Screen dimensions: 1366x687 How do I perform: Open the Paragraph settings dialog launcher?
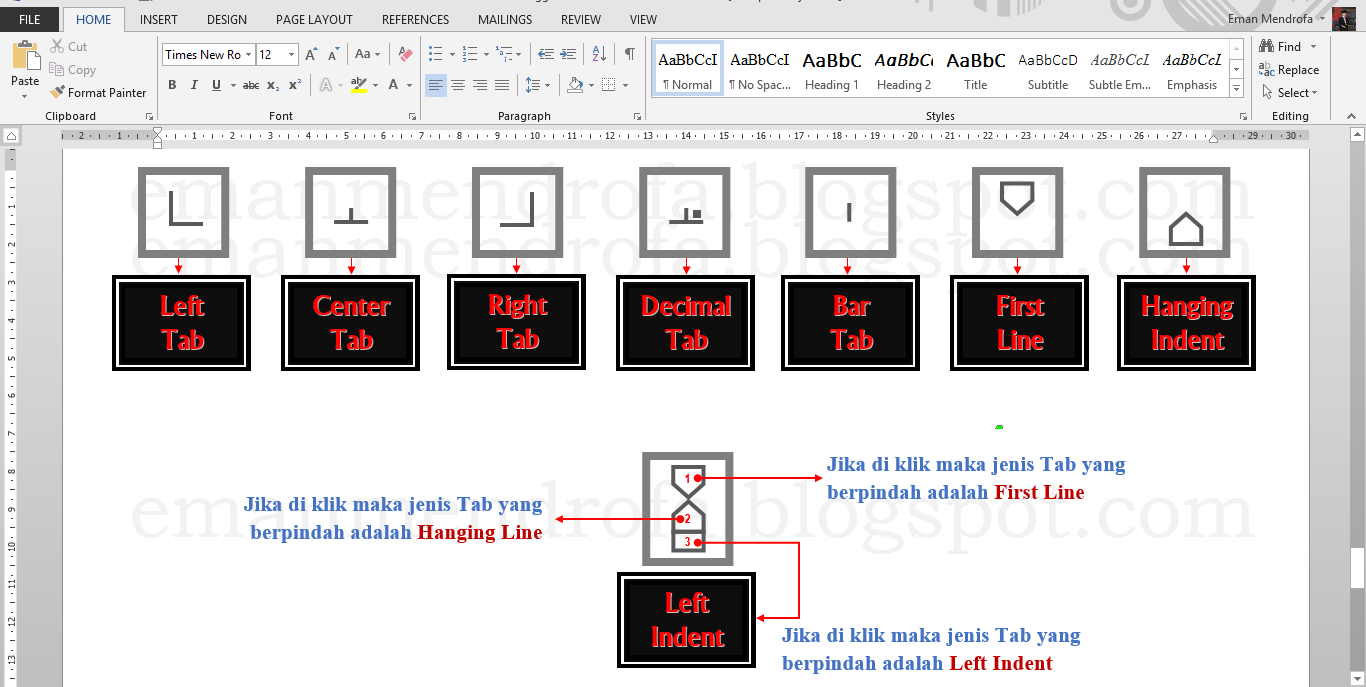click(x=638, y=117)
